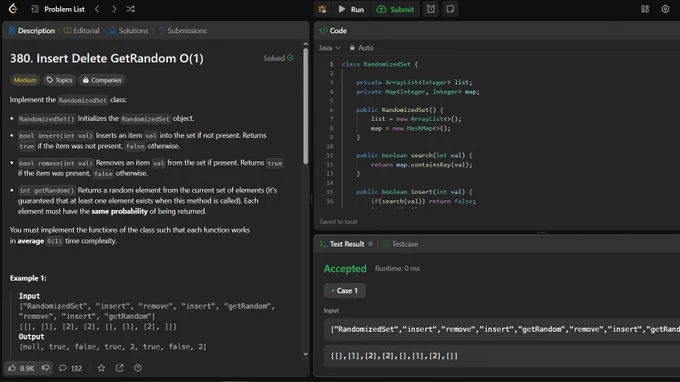
Task: Click code line 15 boolean insert
Action: pyautogui.click(x=414, y=192)
